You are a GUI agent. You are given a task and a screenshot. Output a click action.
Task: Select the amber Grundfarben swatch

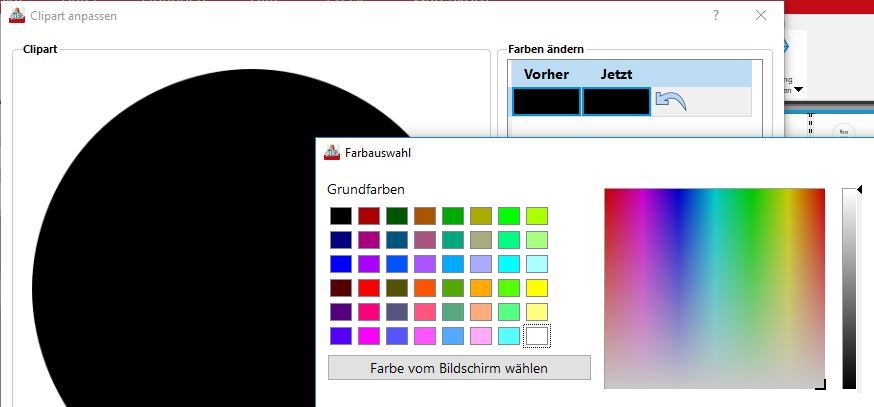[481, 288]
